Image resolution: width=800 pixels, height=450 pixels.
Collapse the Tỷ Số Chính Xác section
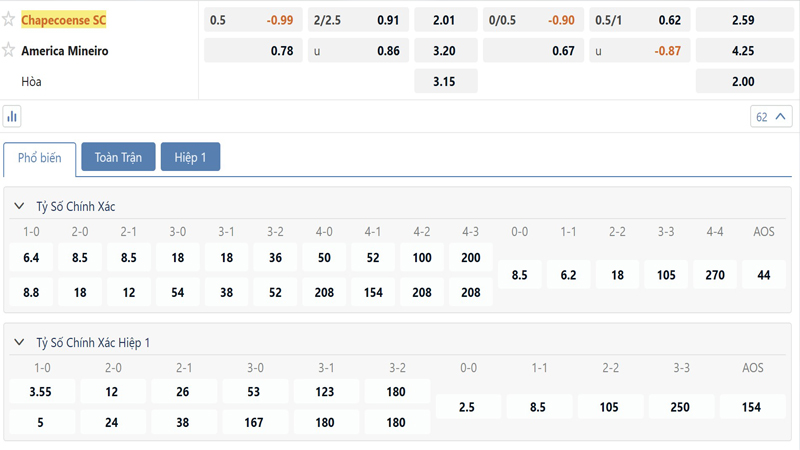[x=19, y=206]
